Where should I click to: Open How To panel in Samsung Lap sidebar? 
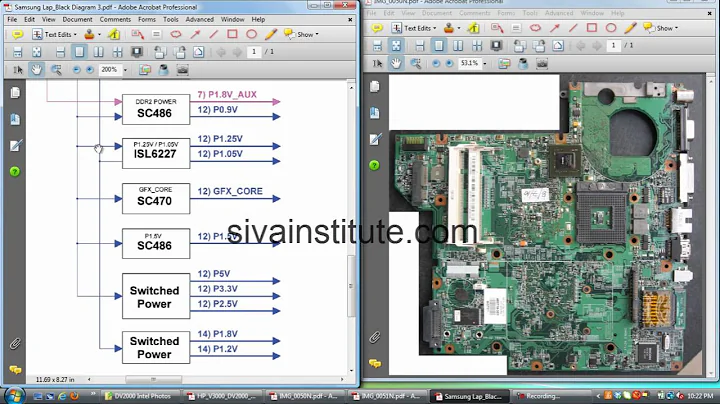(15, 172)
